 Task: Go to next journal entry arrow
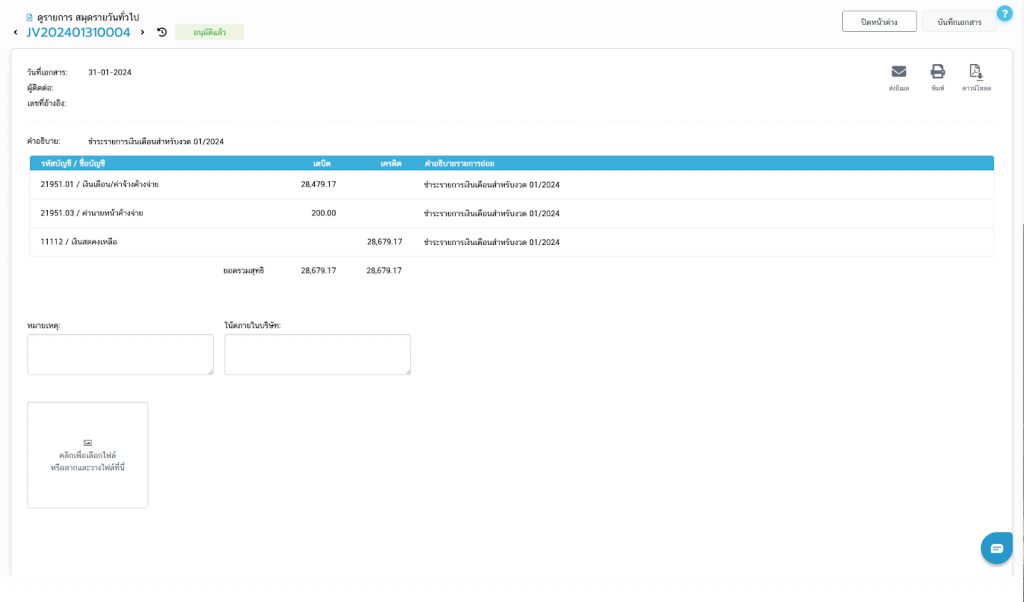143,32
